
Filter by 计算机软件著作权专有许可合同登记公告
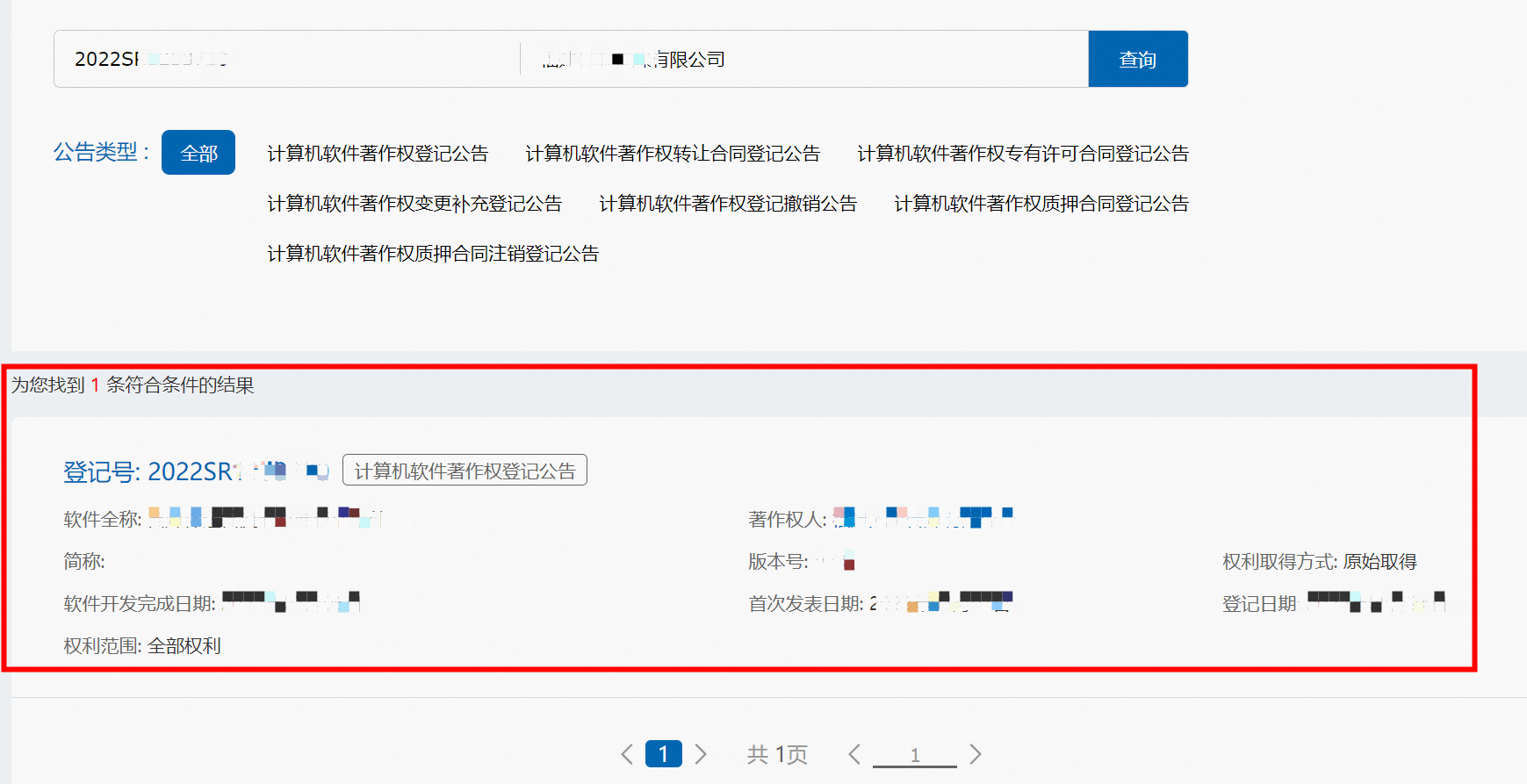click(1023, 154)
